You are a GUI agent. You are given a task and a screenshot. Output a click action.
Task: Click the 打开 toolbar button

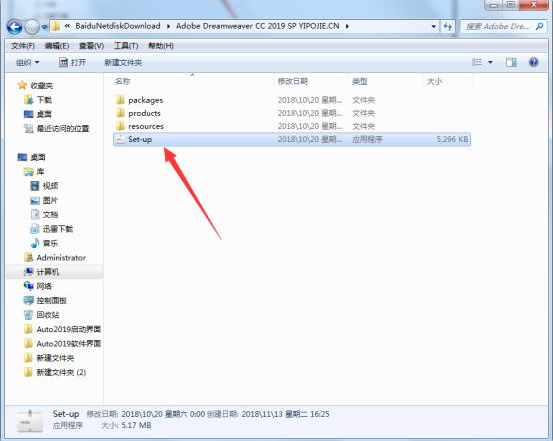coord(72,63)
